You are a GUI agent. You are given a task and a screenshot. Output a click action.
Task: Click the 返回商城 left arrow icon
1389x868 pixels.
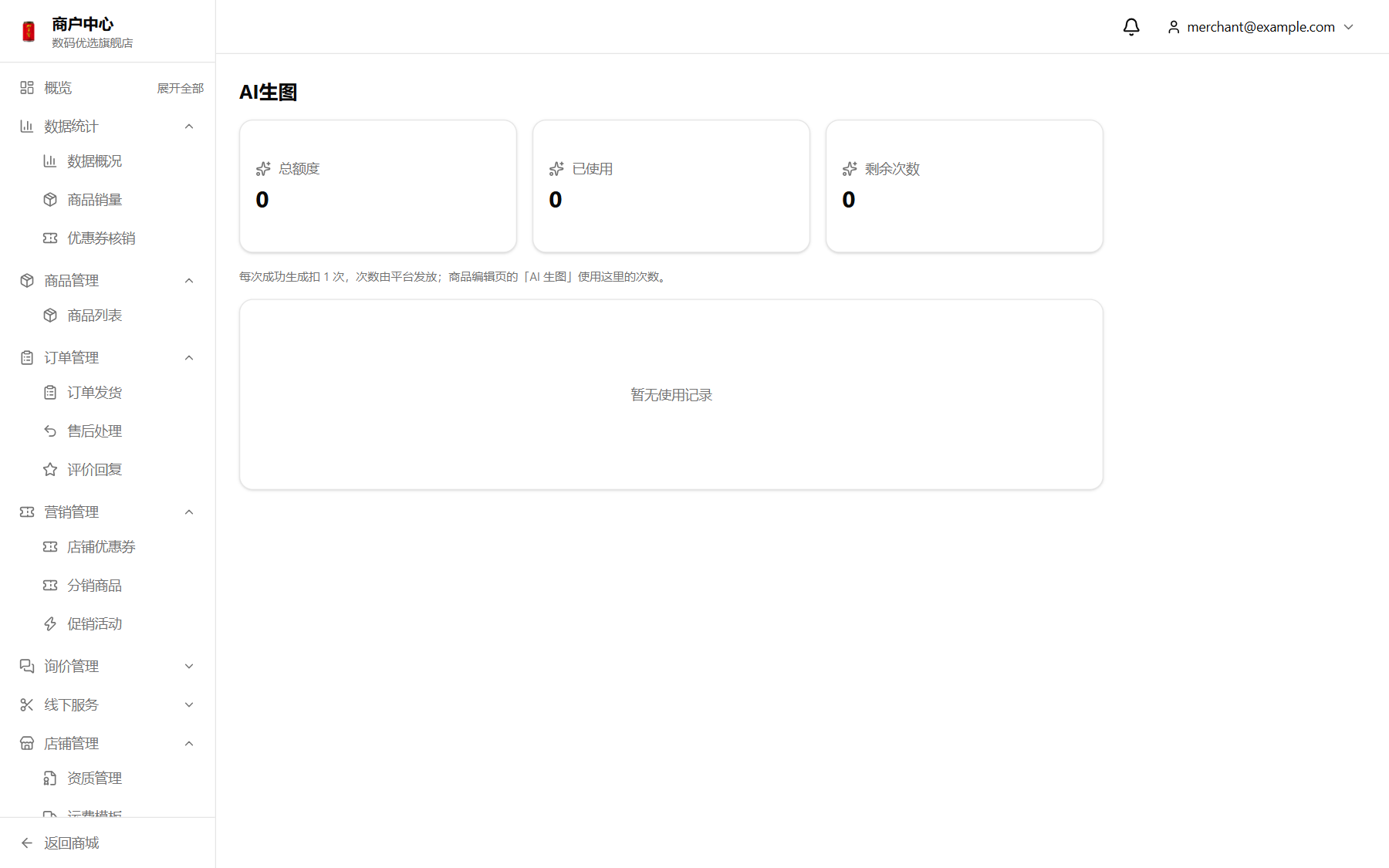coord(27,843)
